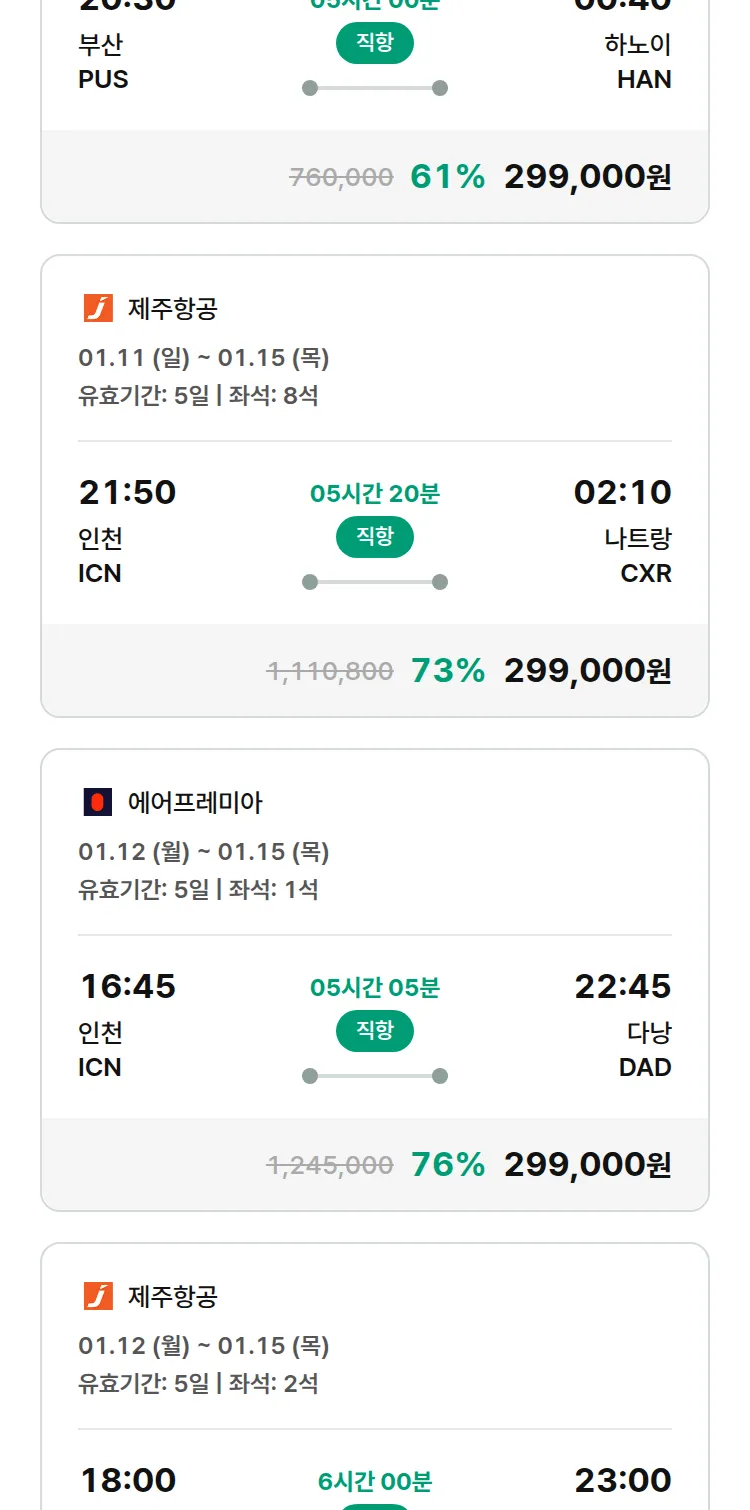This screenshot has width=750, height=1510.
Task: Open the 제주항공 name on the 21:50 flight
Action: coord(172,308)
